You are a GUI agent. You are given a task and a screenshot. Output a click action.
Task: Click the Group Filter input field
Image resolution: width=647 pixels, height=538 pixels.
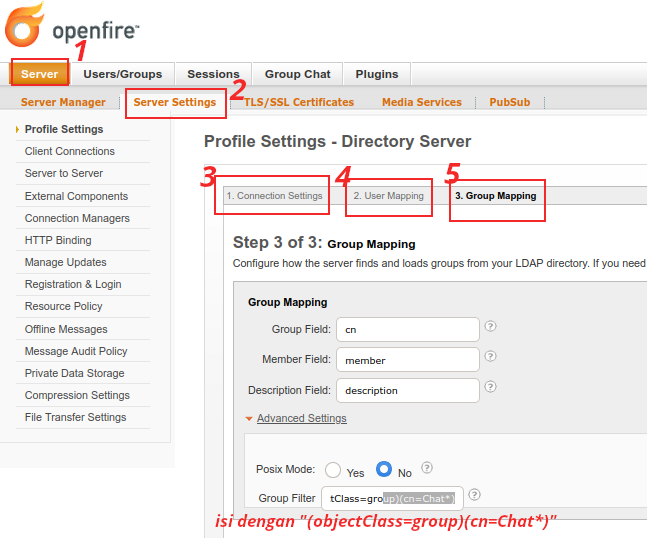click(391, 498)
